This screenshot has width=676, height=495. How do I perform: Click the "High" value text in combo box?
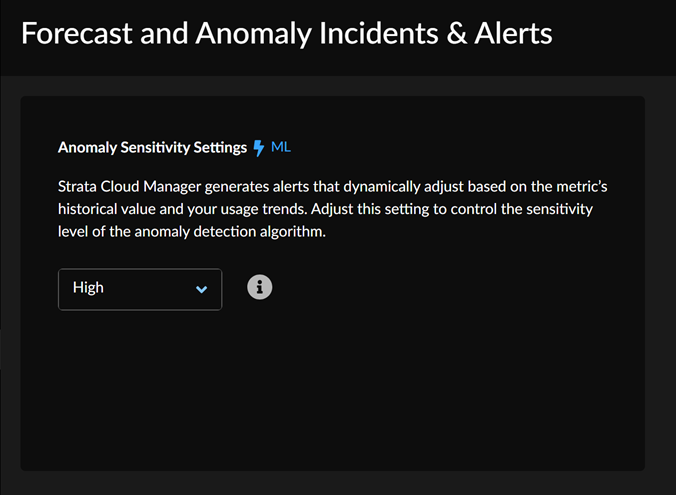[88, 288]
